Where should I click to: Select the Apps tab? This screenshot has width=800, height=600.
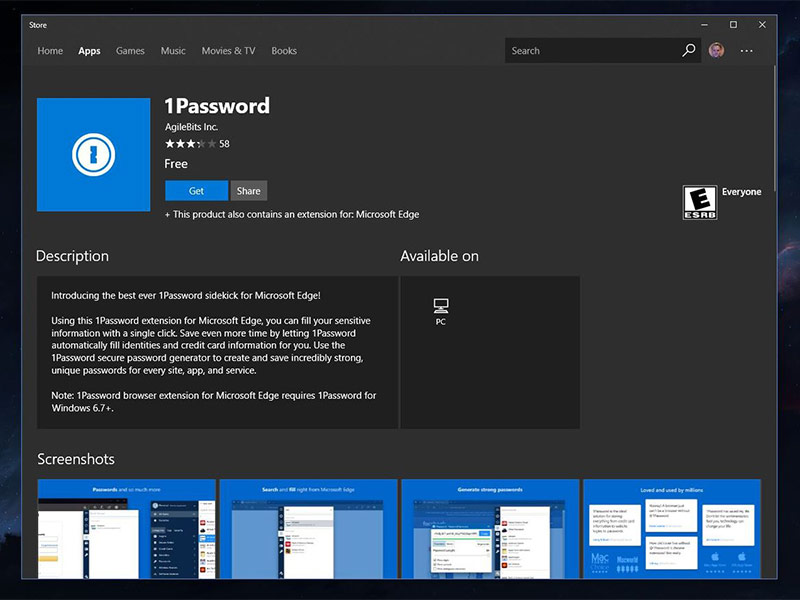click(x=89, y=51)
